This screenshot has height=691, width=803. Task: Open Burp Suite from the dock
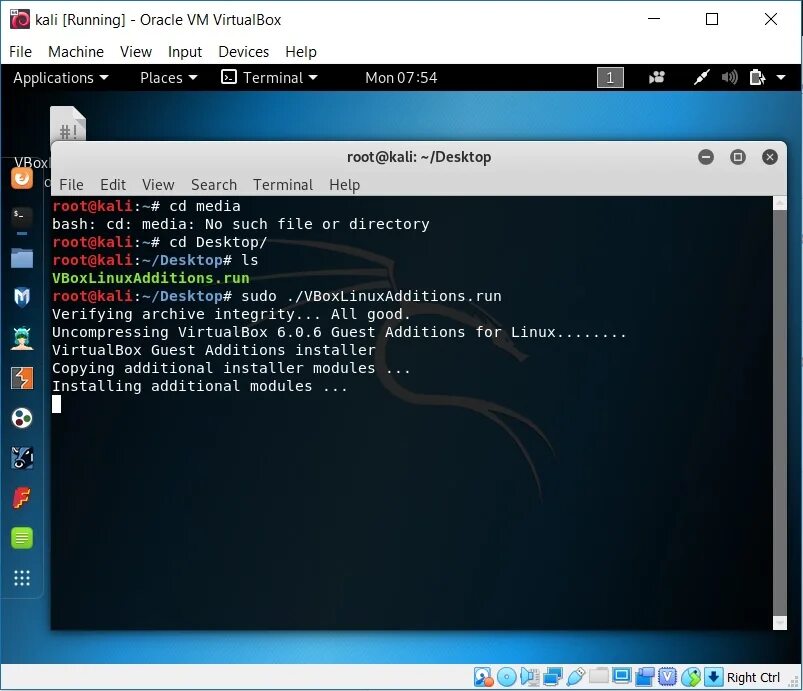coord(22,378)
